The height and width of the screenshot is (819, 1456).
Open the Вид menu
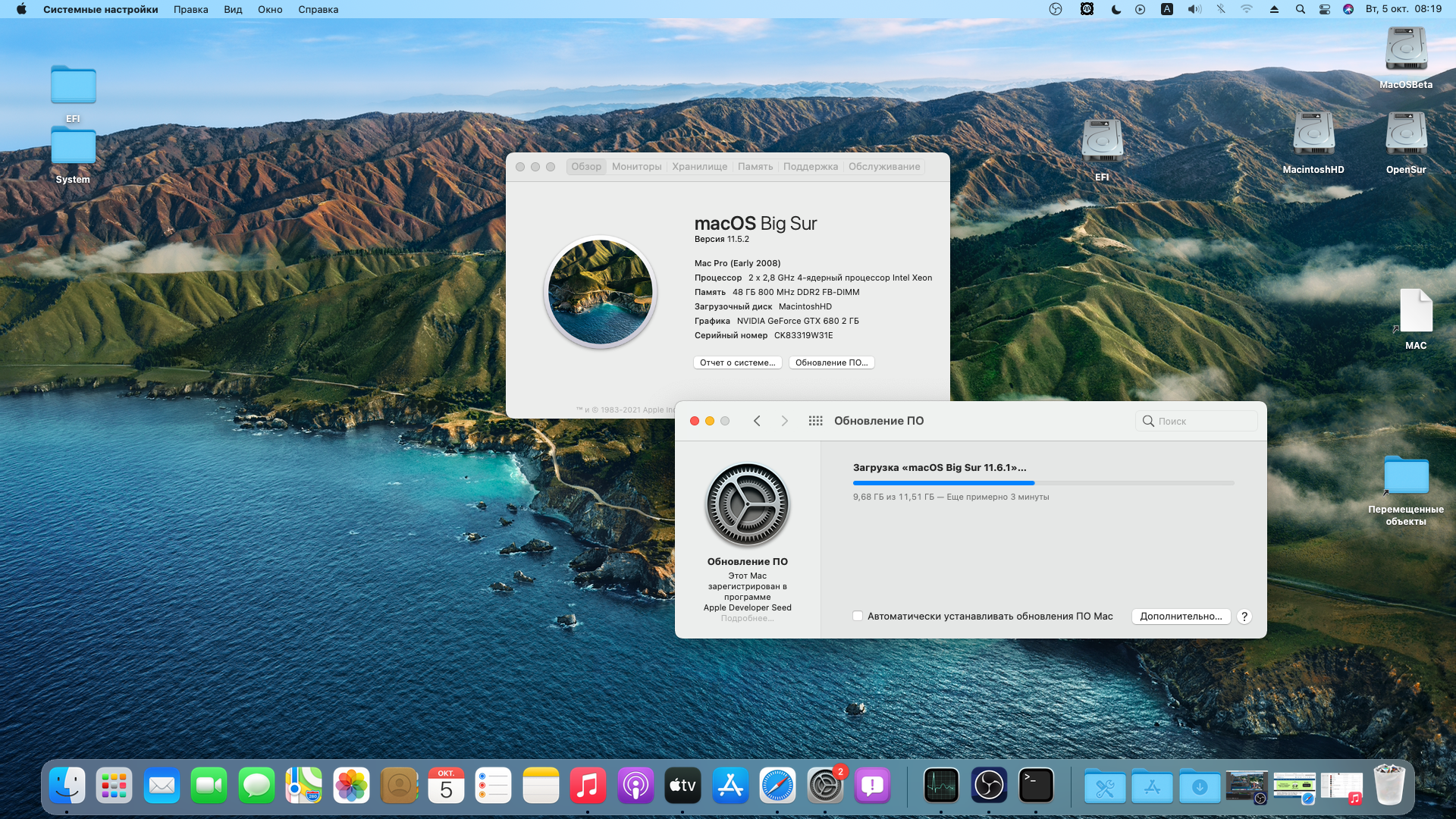233,9
